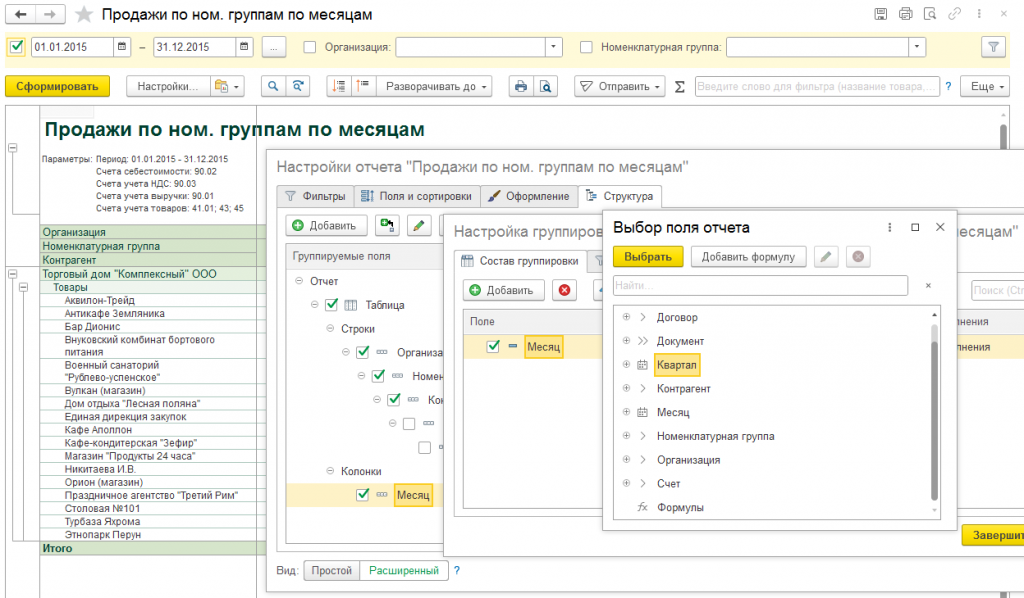
Task: Uncheck the Таблица checkbox in structure tree
Action: click(x=332, y=305)
